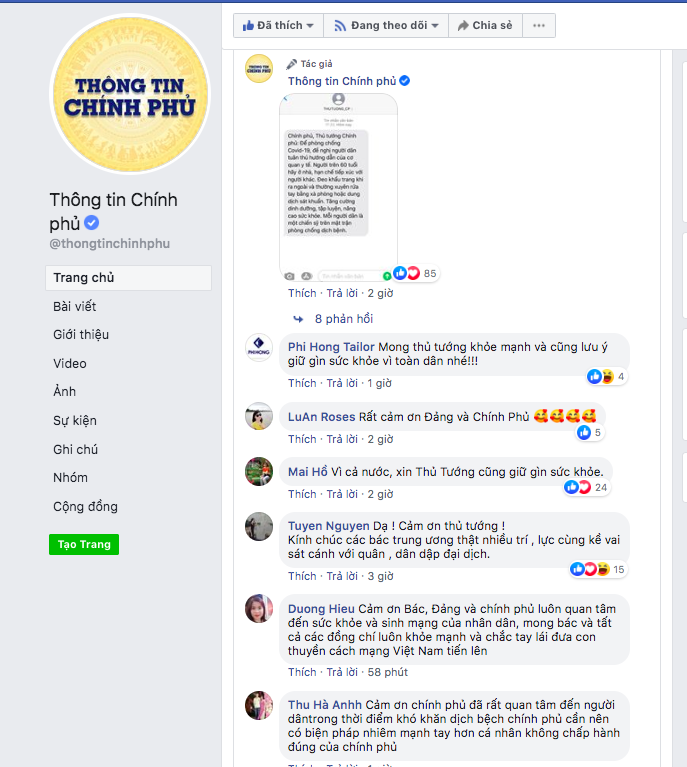Viewport: 687px width, 767px height.
Task: Click the Duong Hieu profile avatar
Action: click(259, 609)
